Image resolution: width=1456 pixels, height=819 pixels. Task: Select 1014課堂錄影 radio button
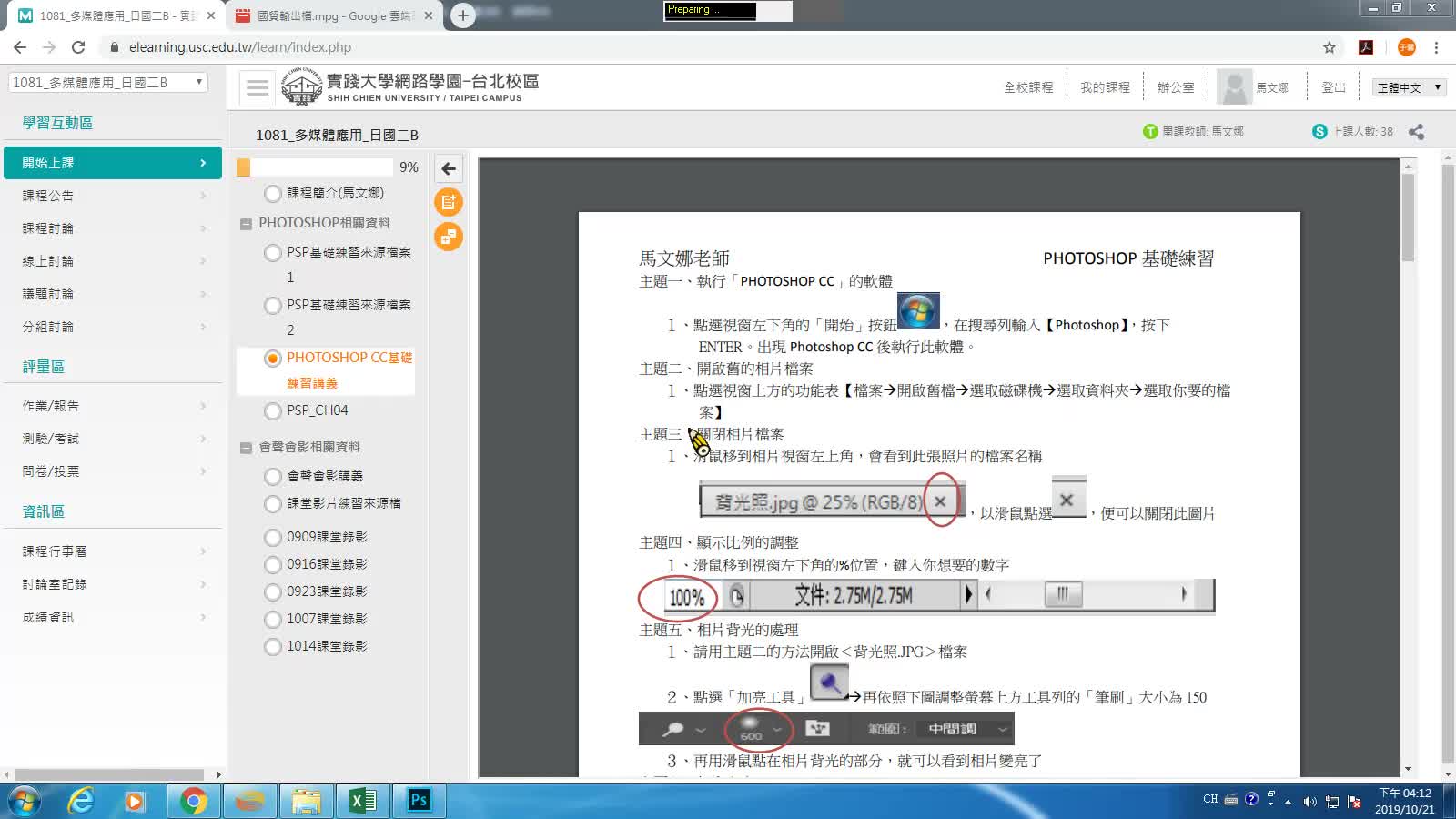[272, 646]
